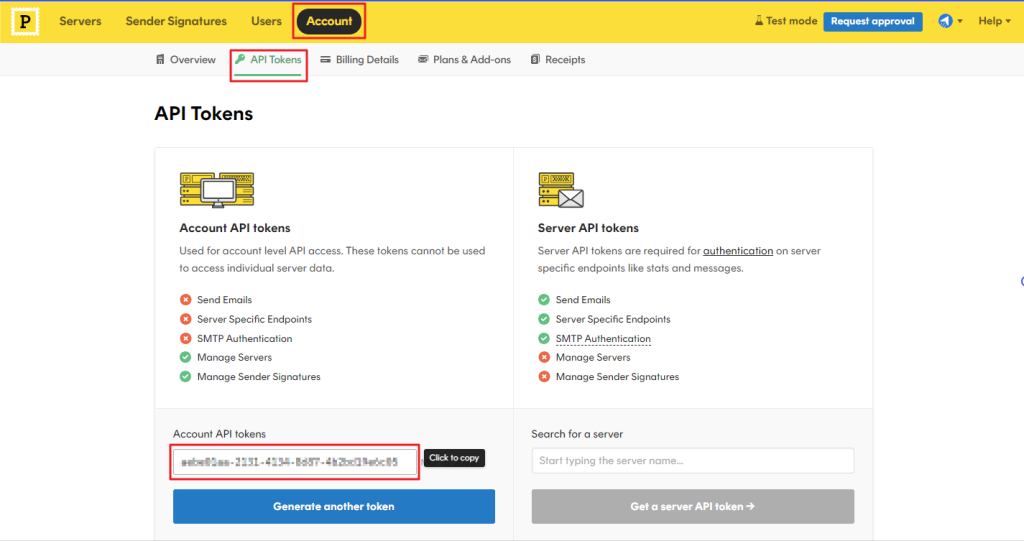1024x541 pixels.
Task: Click the Search for a server label
Action: [577, 434]
